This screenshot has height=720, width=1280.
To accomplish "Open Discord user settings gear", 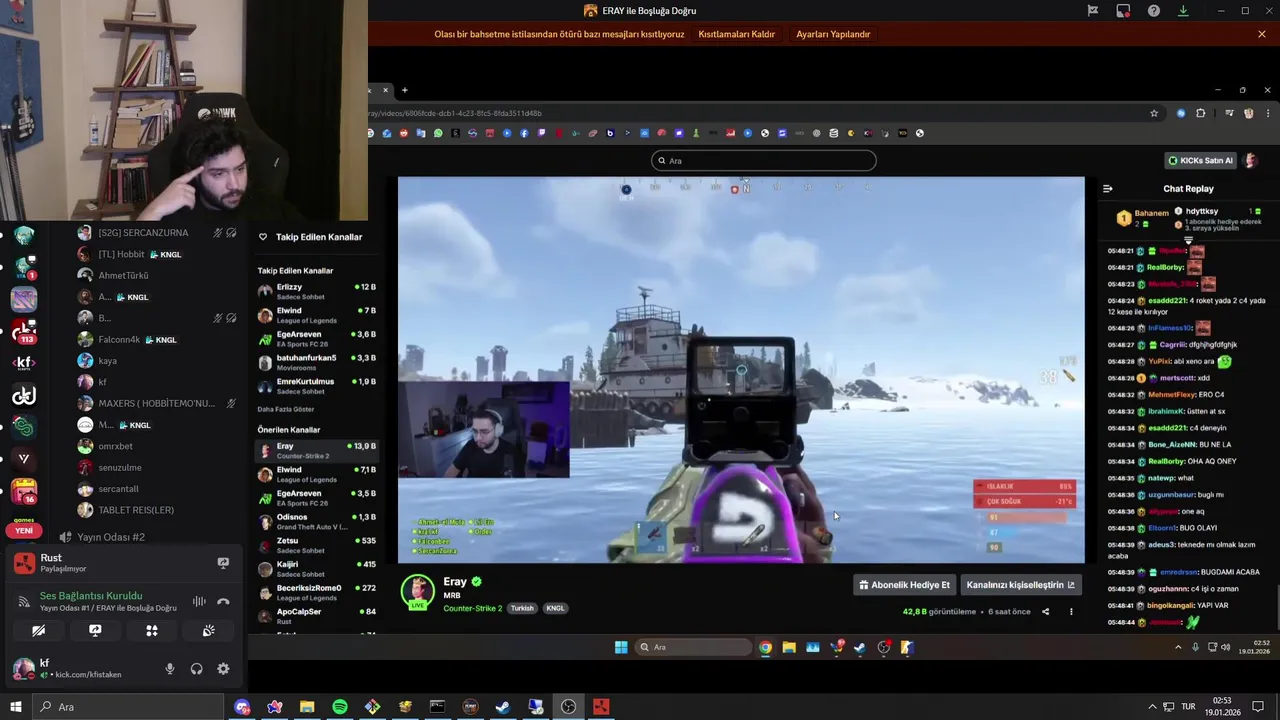I will (x=223, y=669).
